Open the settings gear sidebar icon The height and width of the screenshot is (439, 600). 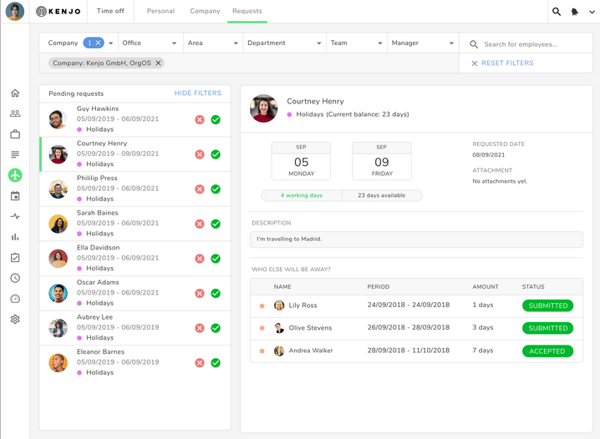pyautogui.click(x=15, y=319)
